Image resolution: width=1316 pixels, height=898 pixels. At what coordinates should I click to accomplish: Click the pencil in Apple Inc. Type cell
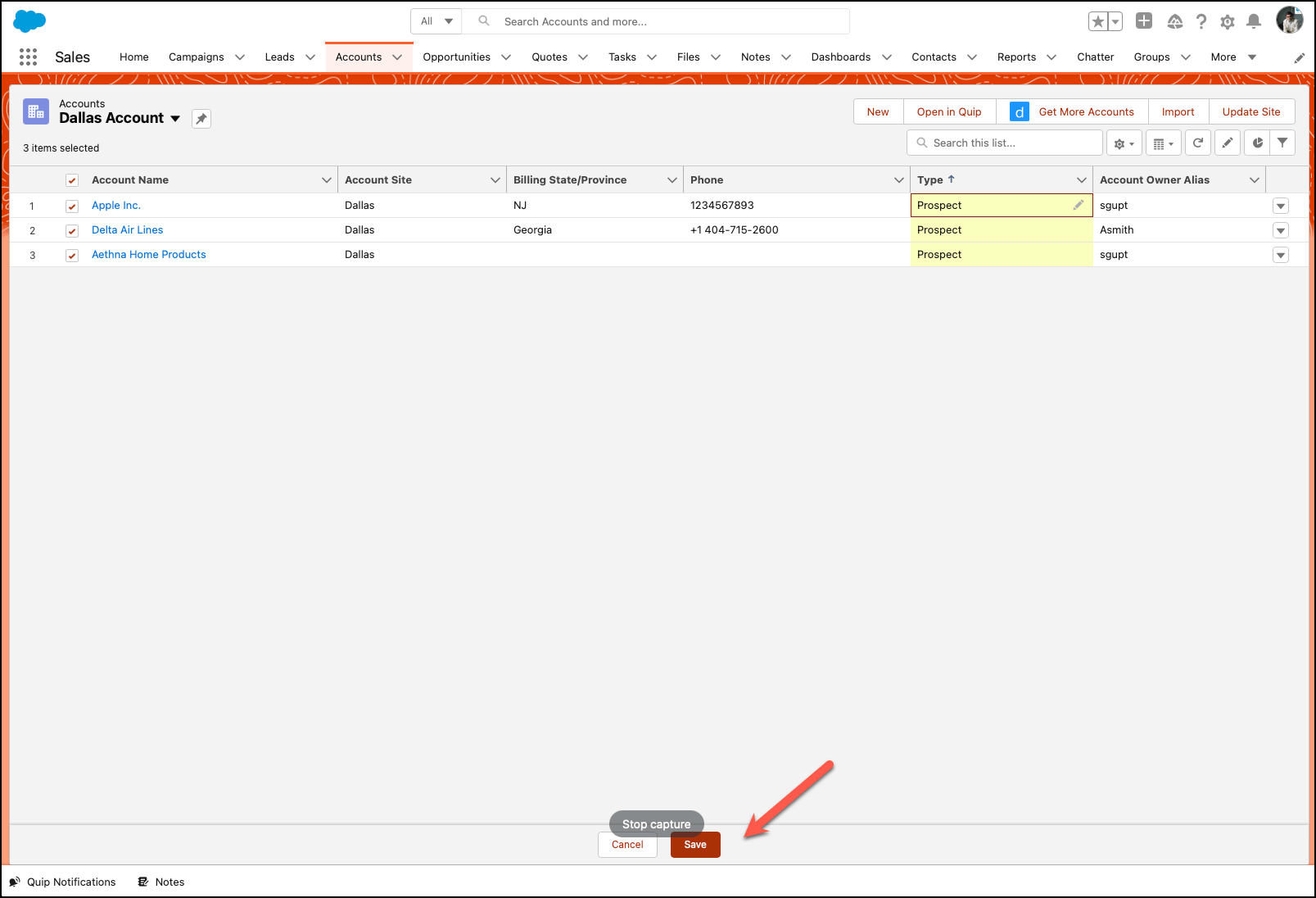(1079, 205)
